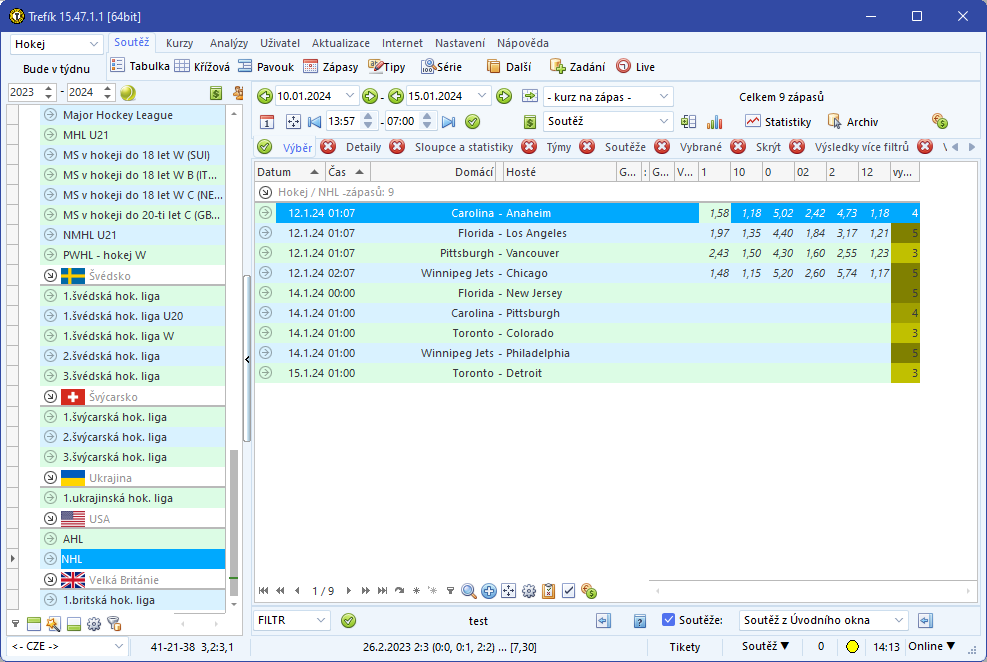Open the Internet menu
The width and height of the screenshot is (987, 662).
(x=402, y=43)
